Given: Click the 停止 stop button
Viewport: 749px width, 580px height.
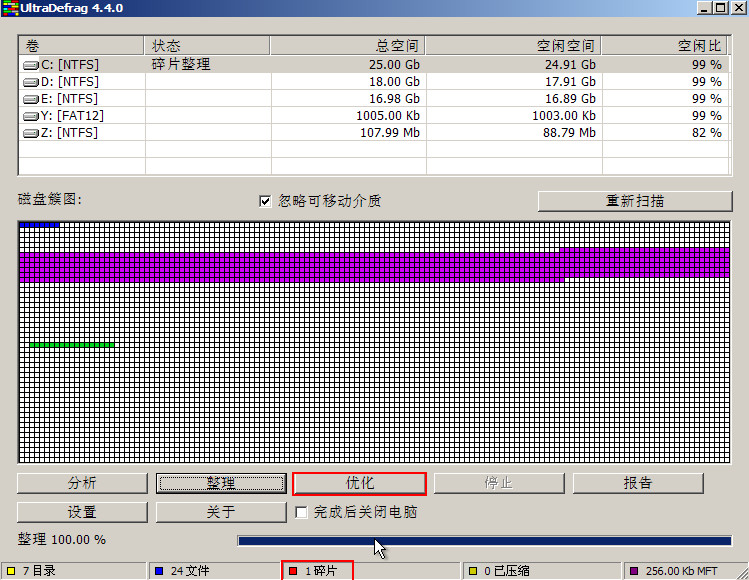Looking at the screenshot, I should click(499, 483).
